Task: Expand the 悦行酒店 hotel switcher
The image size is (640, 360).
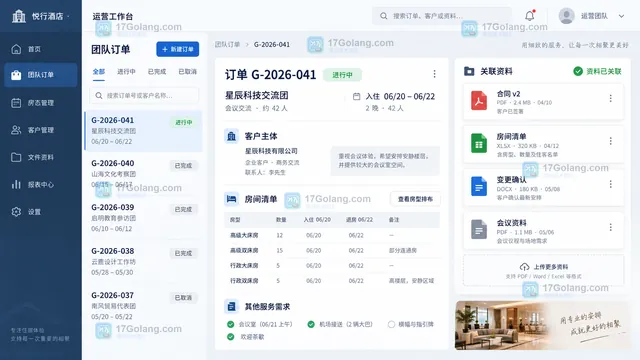Action: click(68, 16)
